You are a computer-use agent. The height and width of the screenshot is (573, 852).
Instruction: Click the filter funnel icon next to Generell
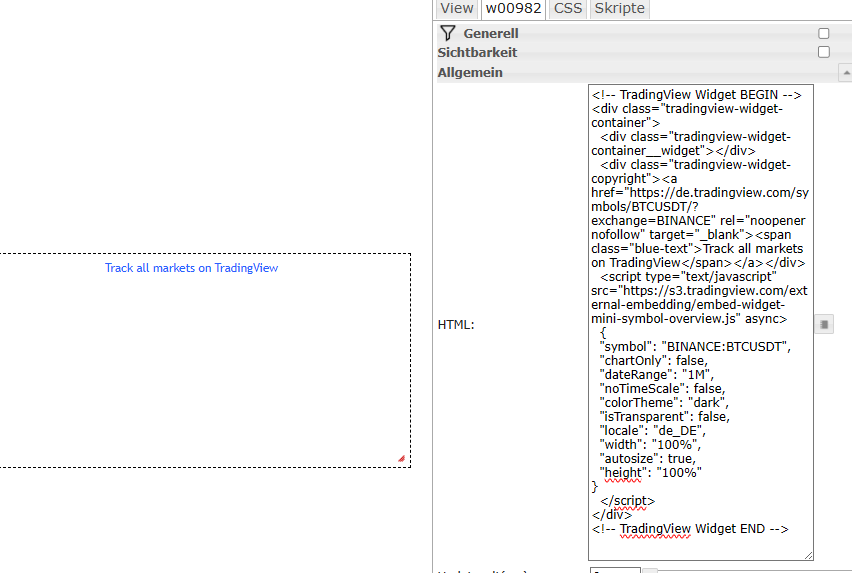pos(448,33)
